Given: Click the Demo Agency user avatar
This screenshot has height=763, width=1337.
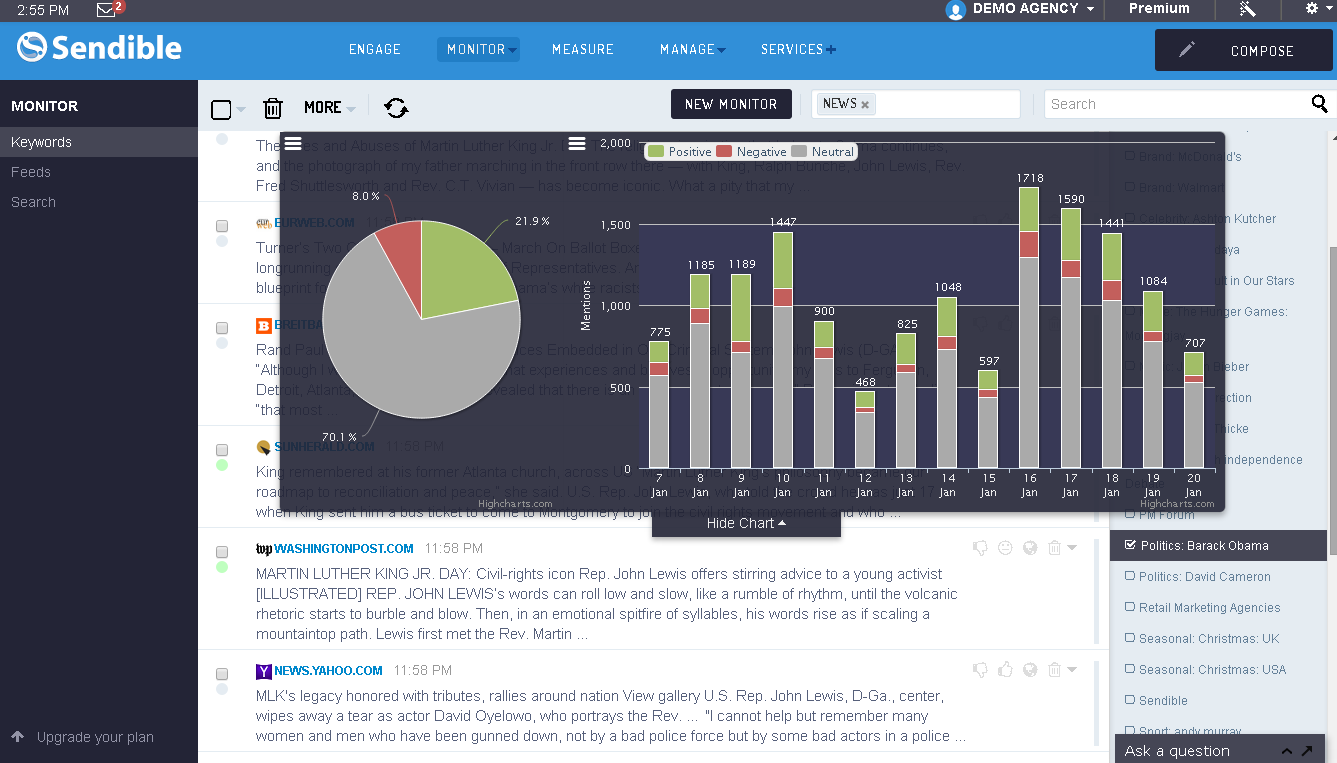Looking at the screenshot, I should (955, 10).
